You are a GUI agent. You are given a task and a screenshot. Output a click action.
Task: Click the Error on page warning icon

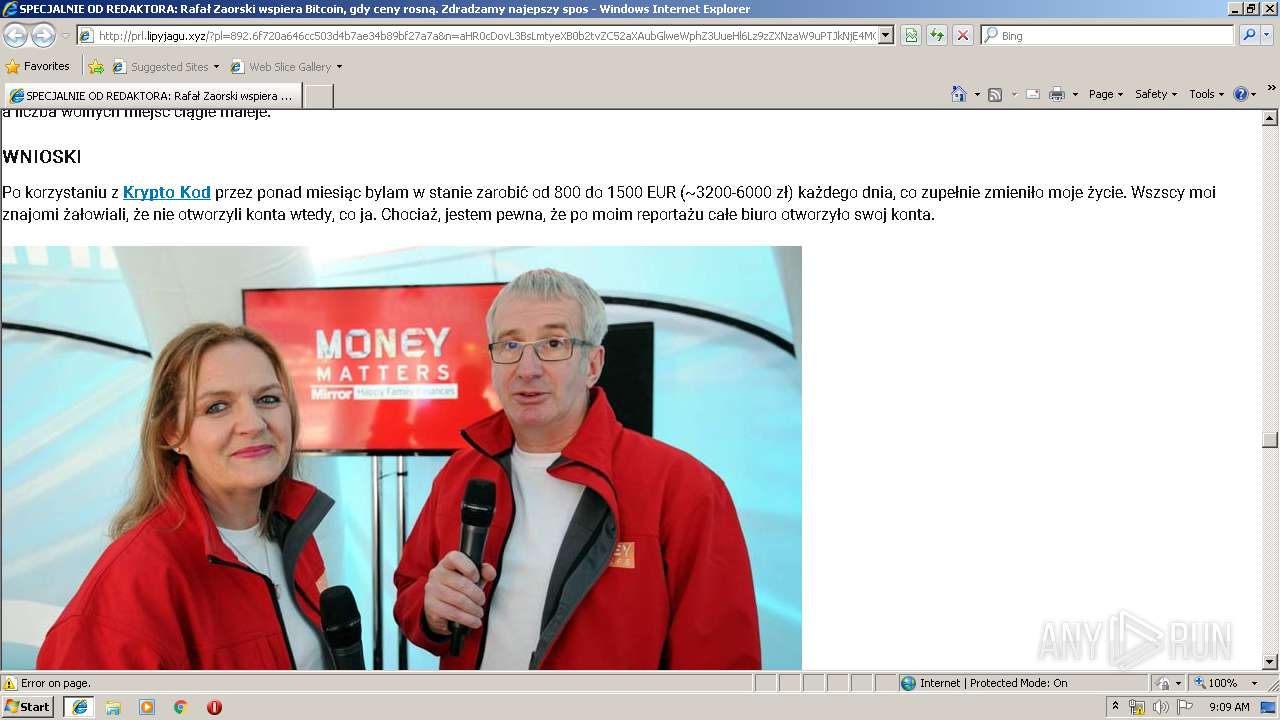(10, 683)
